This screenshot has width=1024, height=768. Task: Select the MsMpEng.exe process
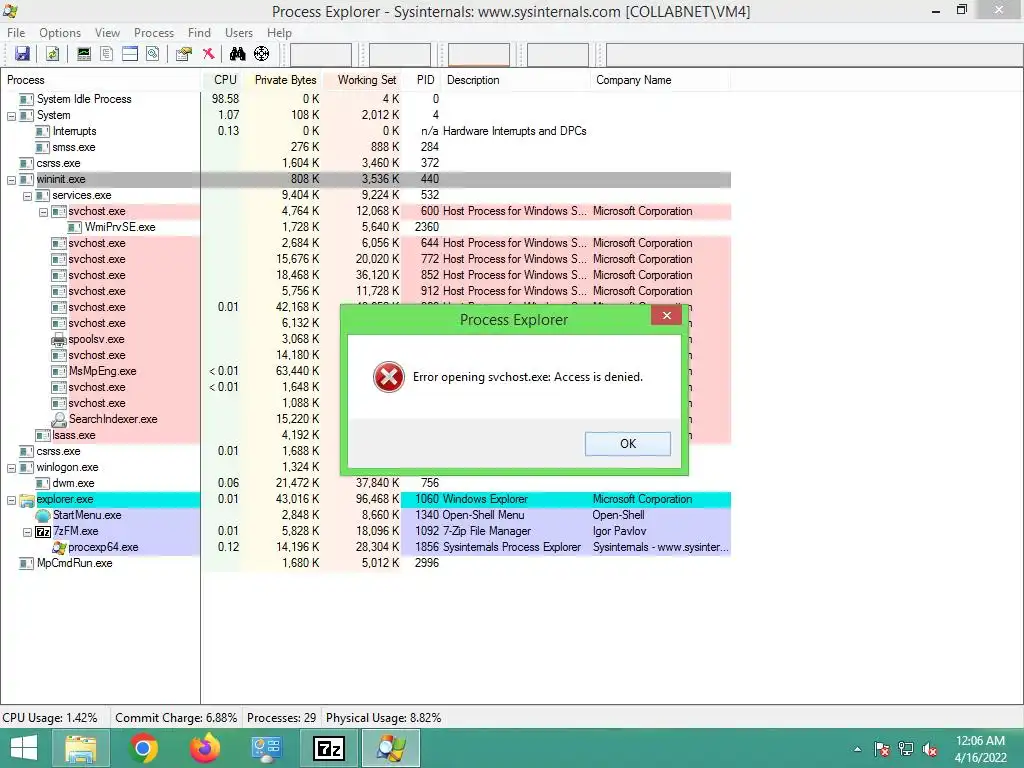point(103,371)
